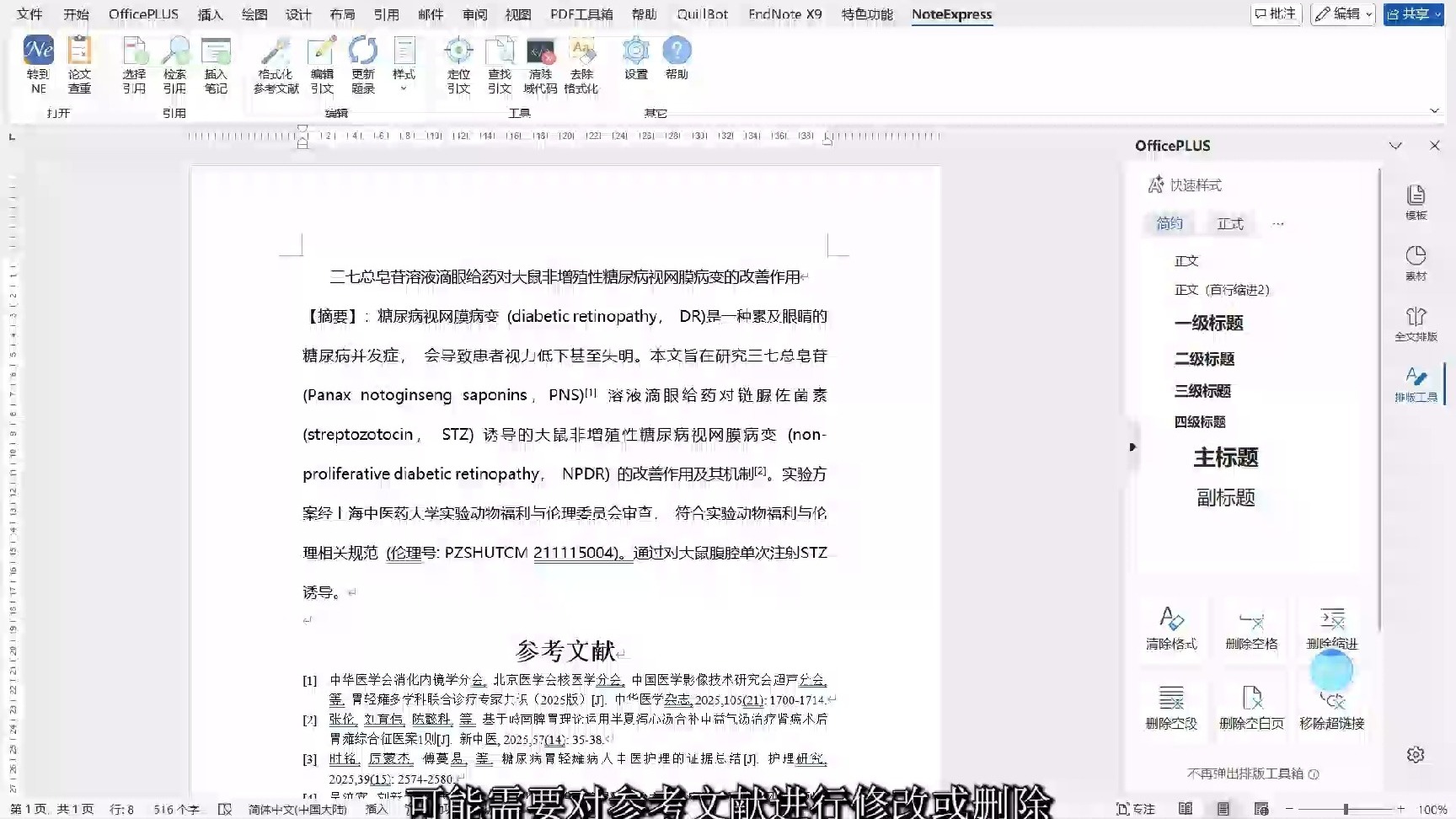The image size is (1456, 819).
Task: Select the 删除空白页 tool
Action: [x=1252, y=708]
